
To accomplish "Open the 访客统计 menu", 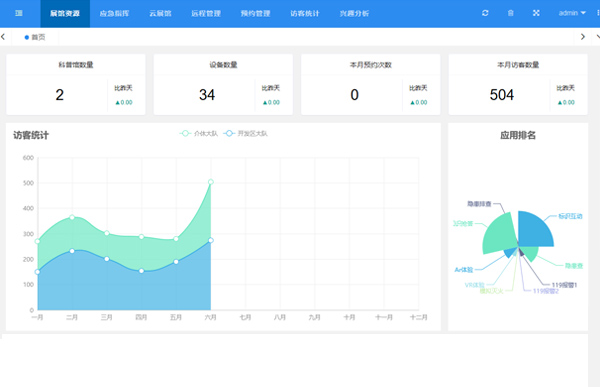I will (305, 14).
